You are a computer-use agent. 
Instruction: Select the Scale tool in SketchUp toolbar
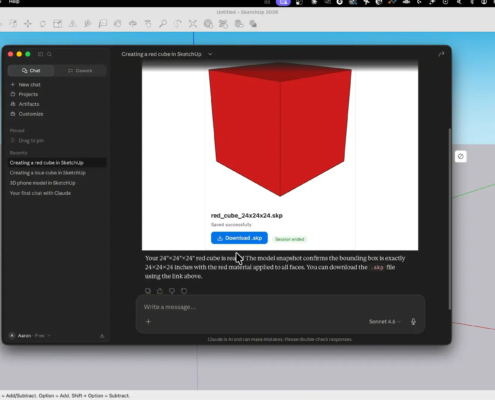tap(58, 24)
